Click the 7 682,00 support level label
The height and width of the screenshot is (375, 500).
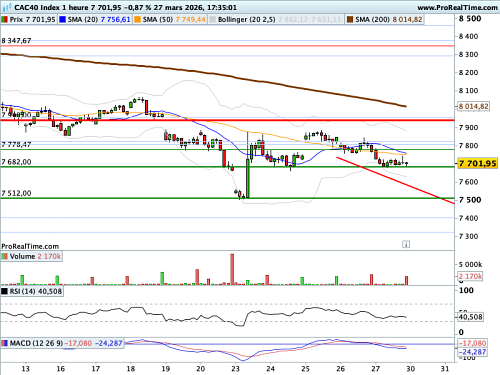16,162
